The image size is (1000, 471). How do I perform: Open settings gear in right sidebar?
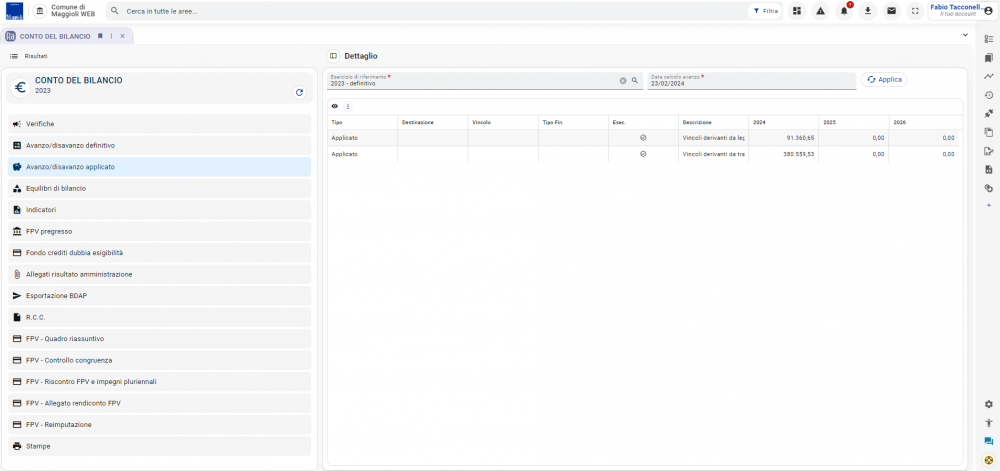(x=989, y=404)
